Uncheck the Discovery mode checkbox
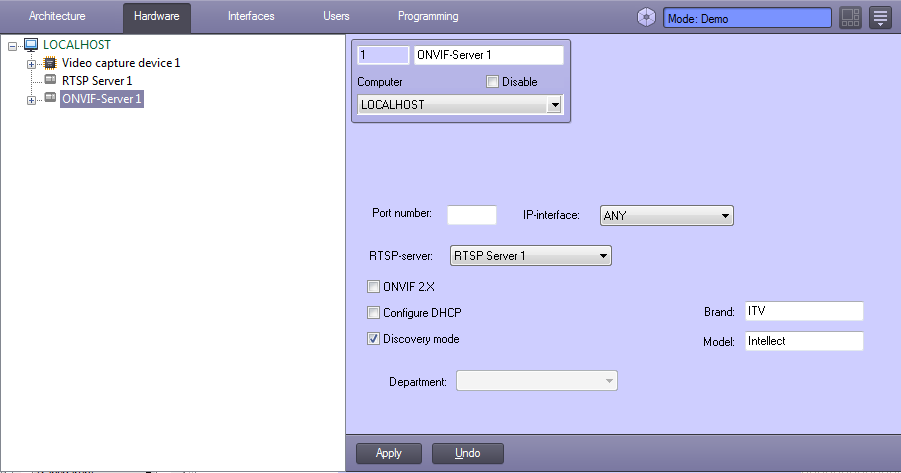This screenshot has width=901, height=473. (374, 339)
